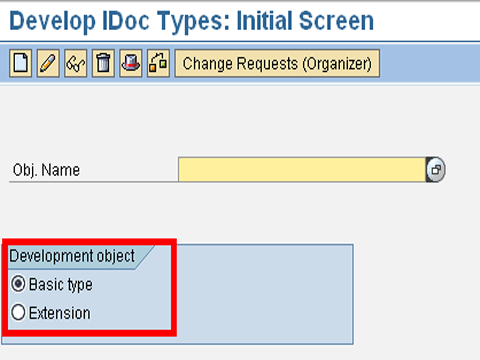The image size is (480, 360).
Task: Click the Delete trash can icon
Action: pos(103,63)
